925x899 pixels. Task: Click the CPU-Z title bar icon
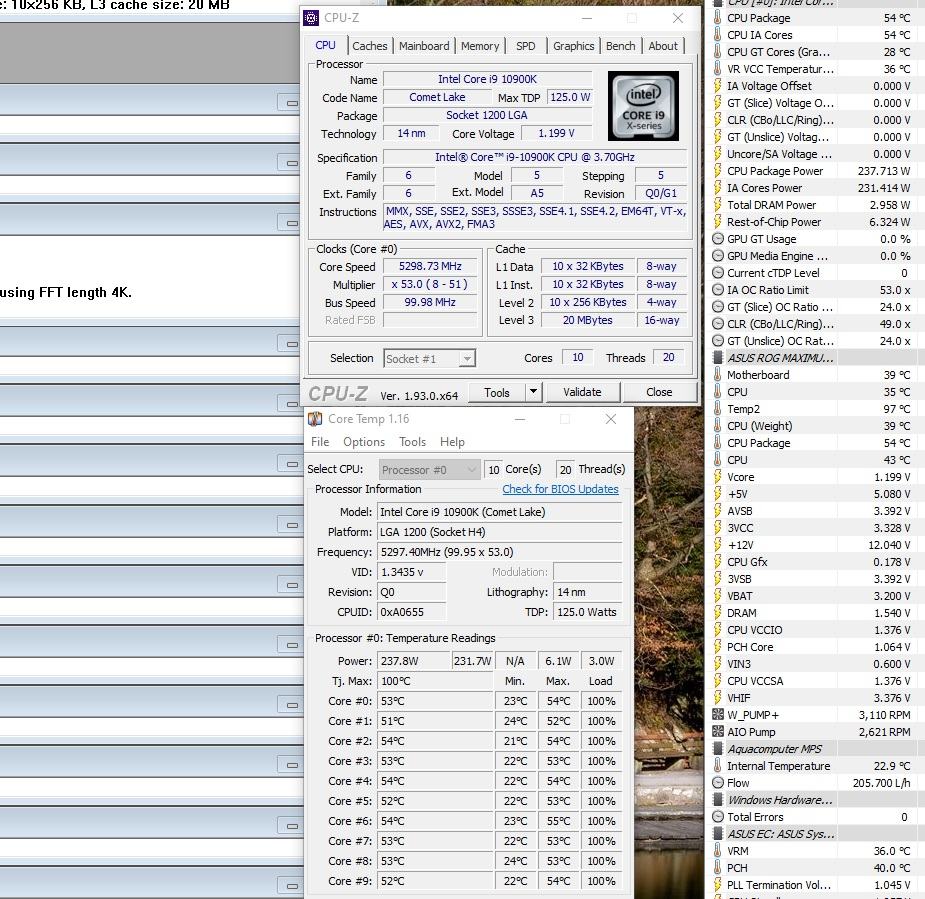coord(311,18)
